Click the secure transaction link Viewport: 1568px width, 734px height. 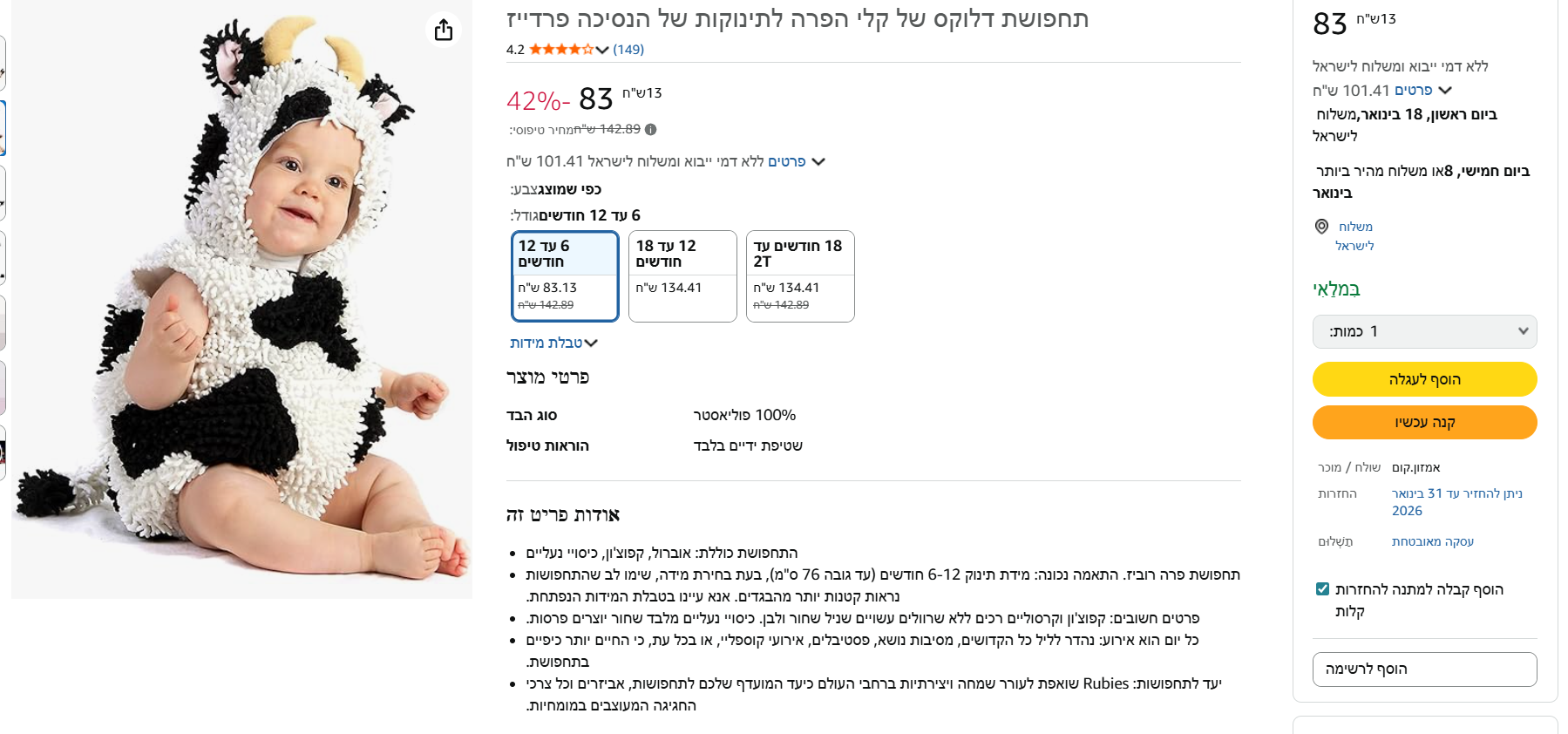click(1432, 541)
